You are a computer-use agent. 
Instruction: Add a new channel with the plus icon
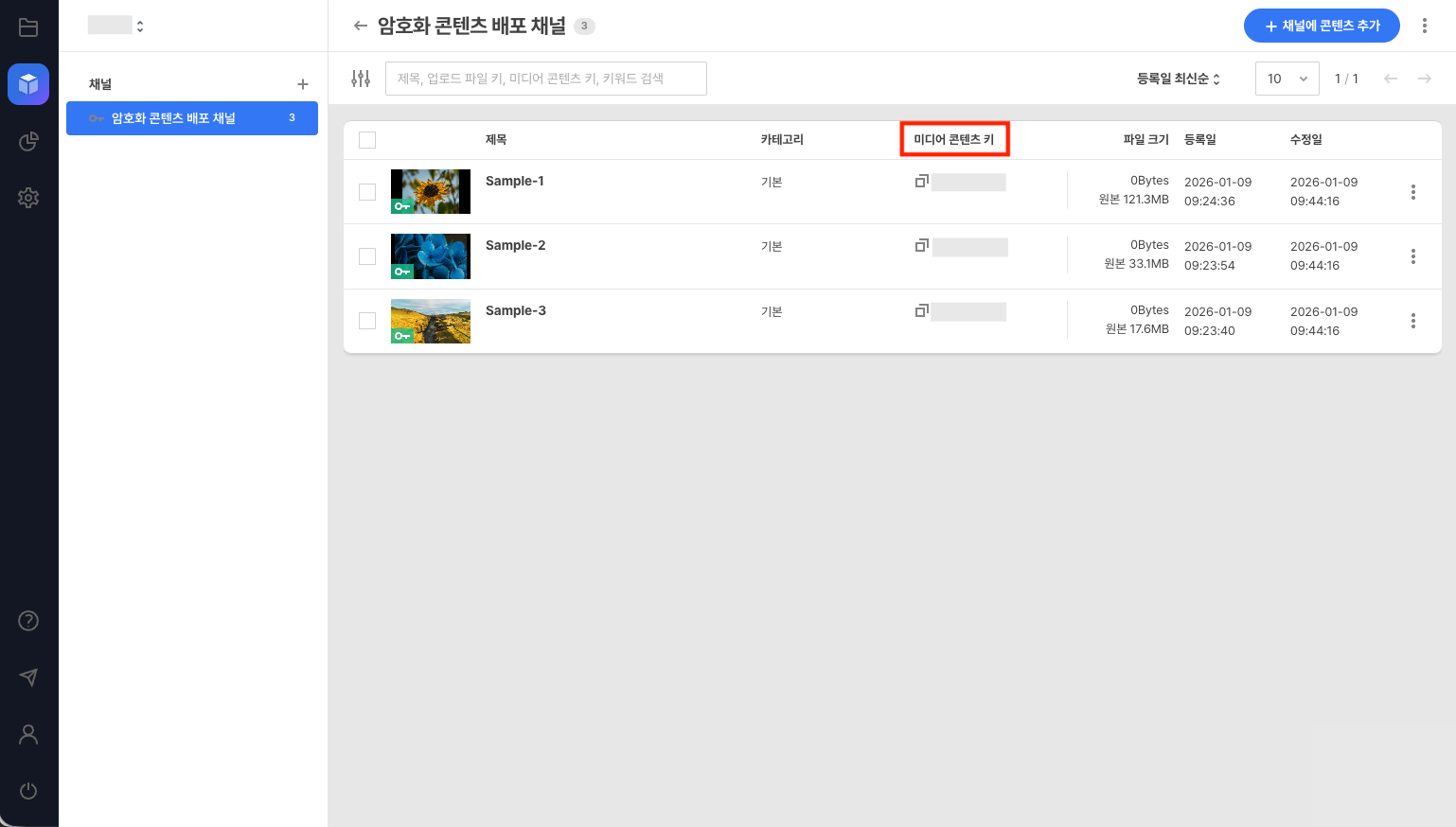pos(303,84)
